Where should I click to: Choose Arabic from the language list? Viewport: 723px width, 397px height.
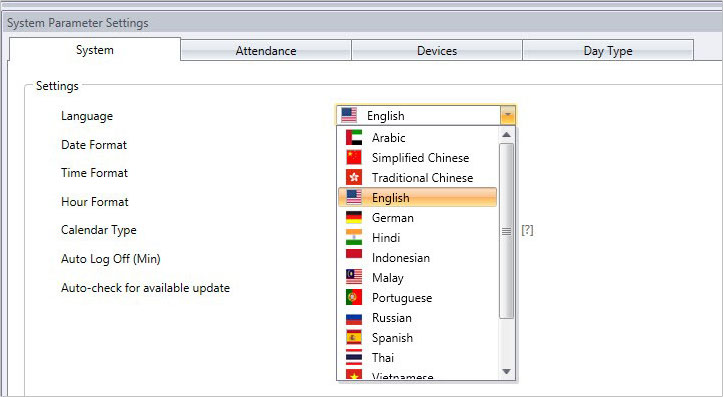417,137
